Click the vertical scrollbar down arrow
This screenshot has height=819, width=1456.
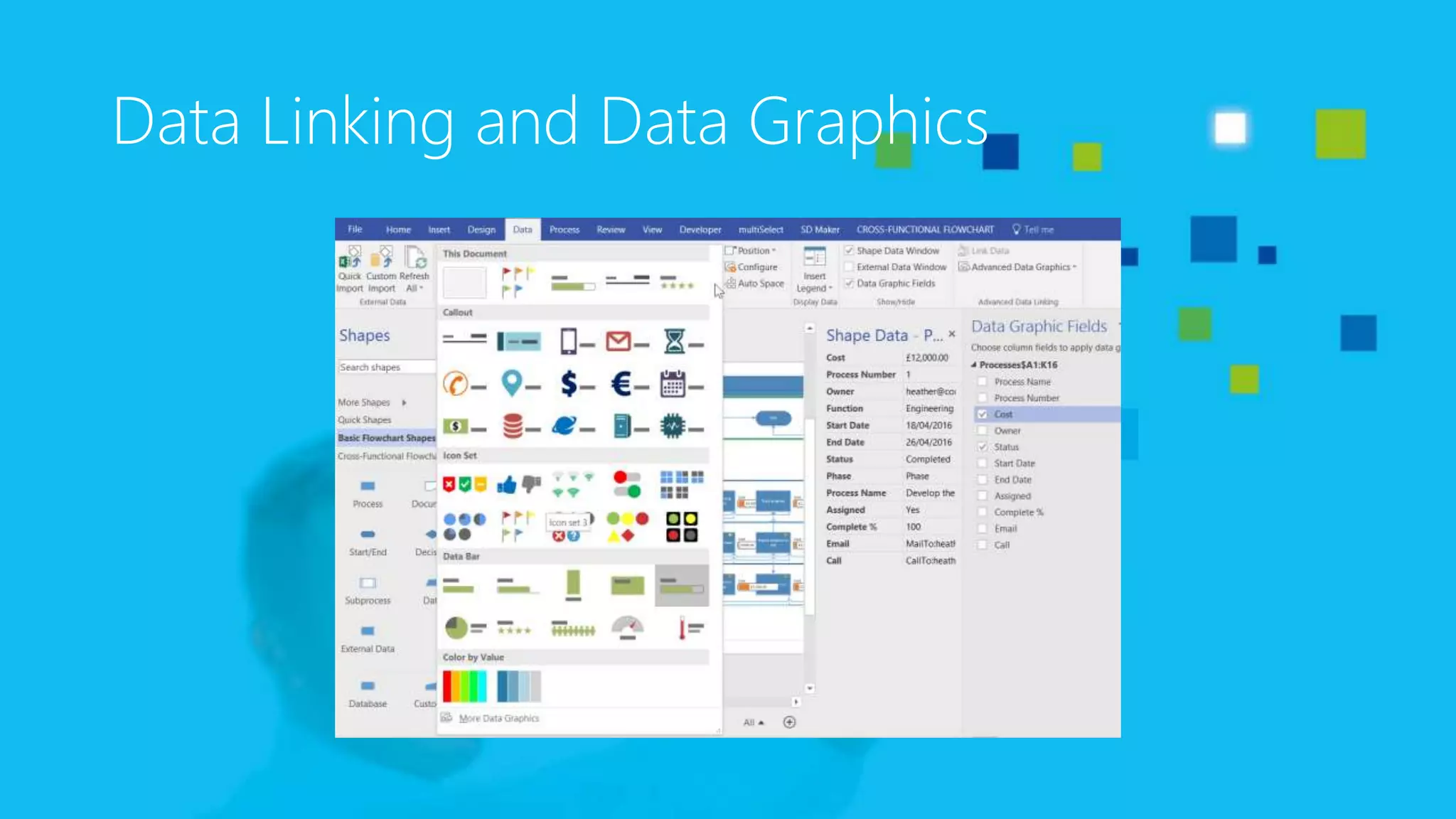click(809, 689)
